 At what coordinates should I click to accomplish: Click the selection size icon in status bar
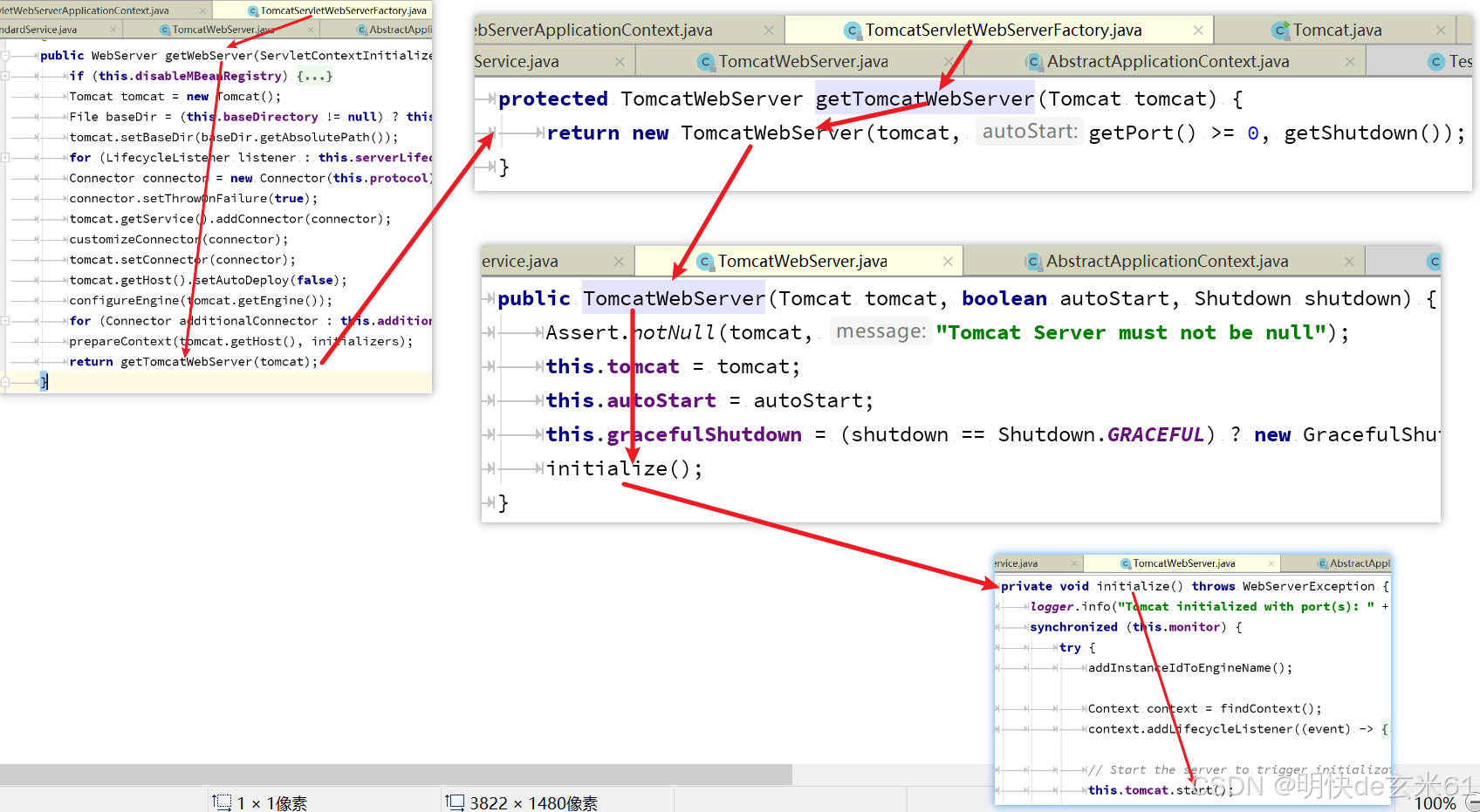222,802
